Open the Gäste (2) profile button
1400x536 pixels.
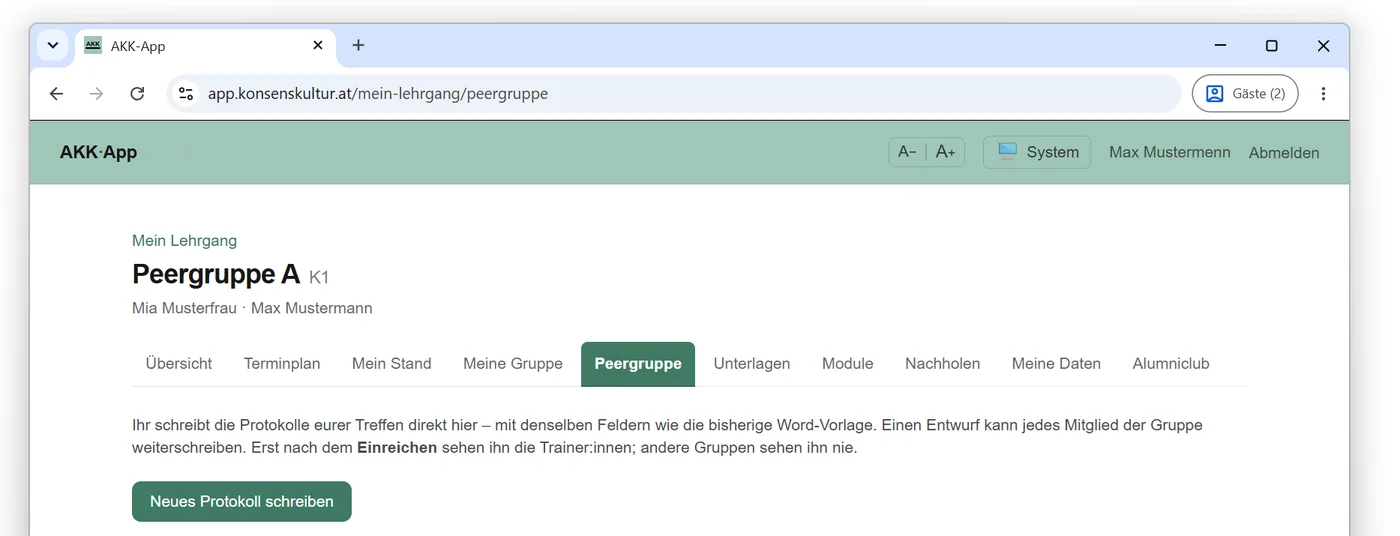point(1245,94)
